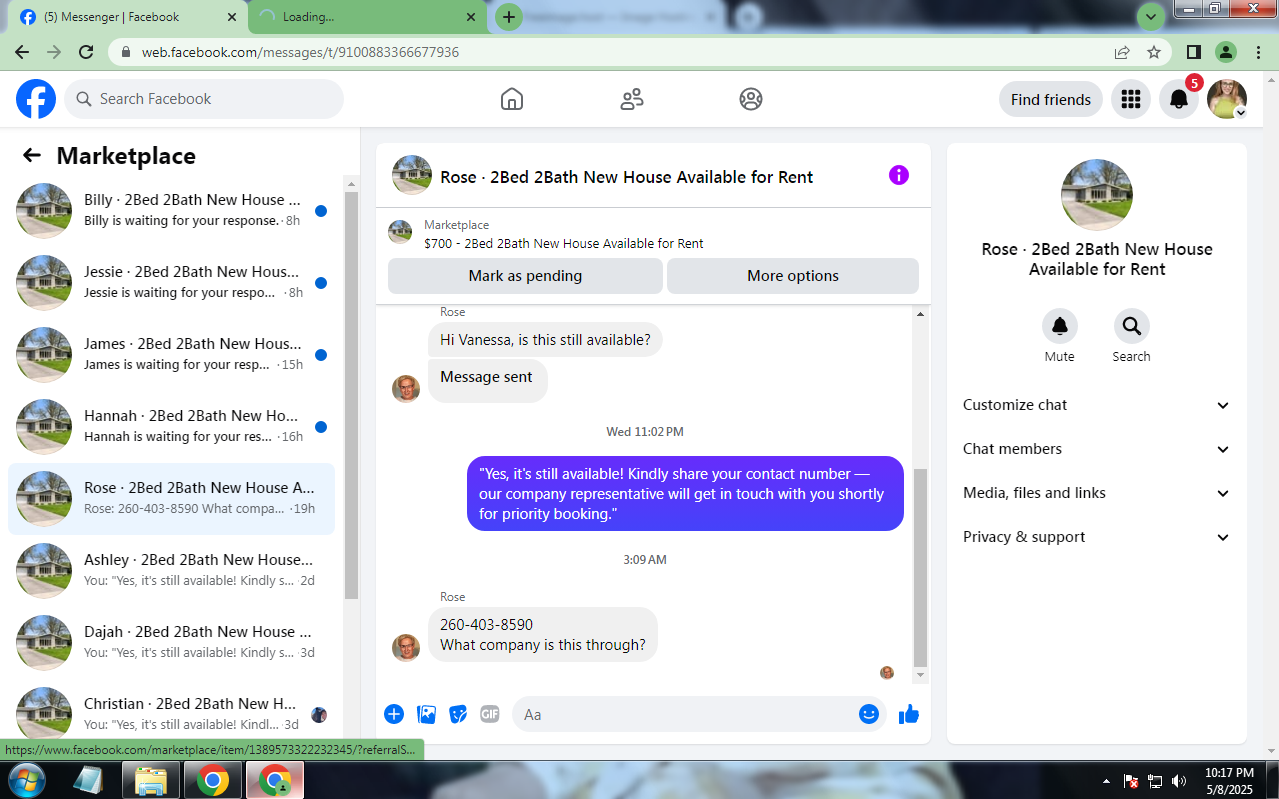The width and height of the screenshot is (1279, 799).
Task: Open Dajah's conversation in the list
Action: click(171, 642)
